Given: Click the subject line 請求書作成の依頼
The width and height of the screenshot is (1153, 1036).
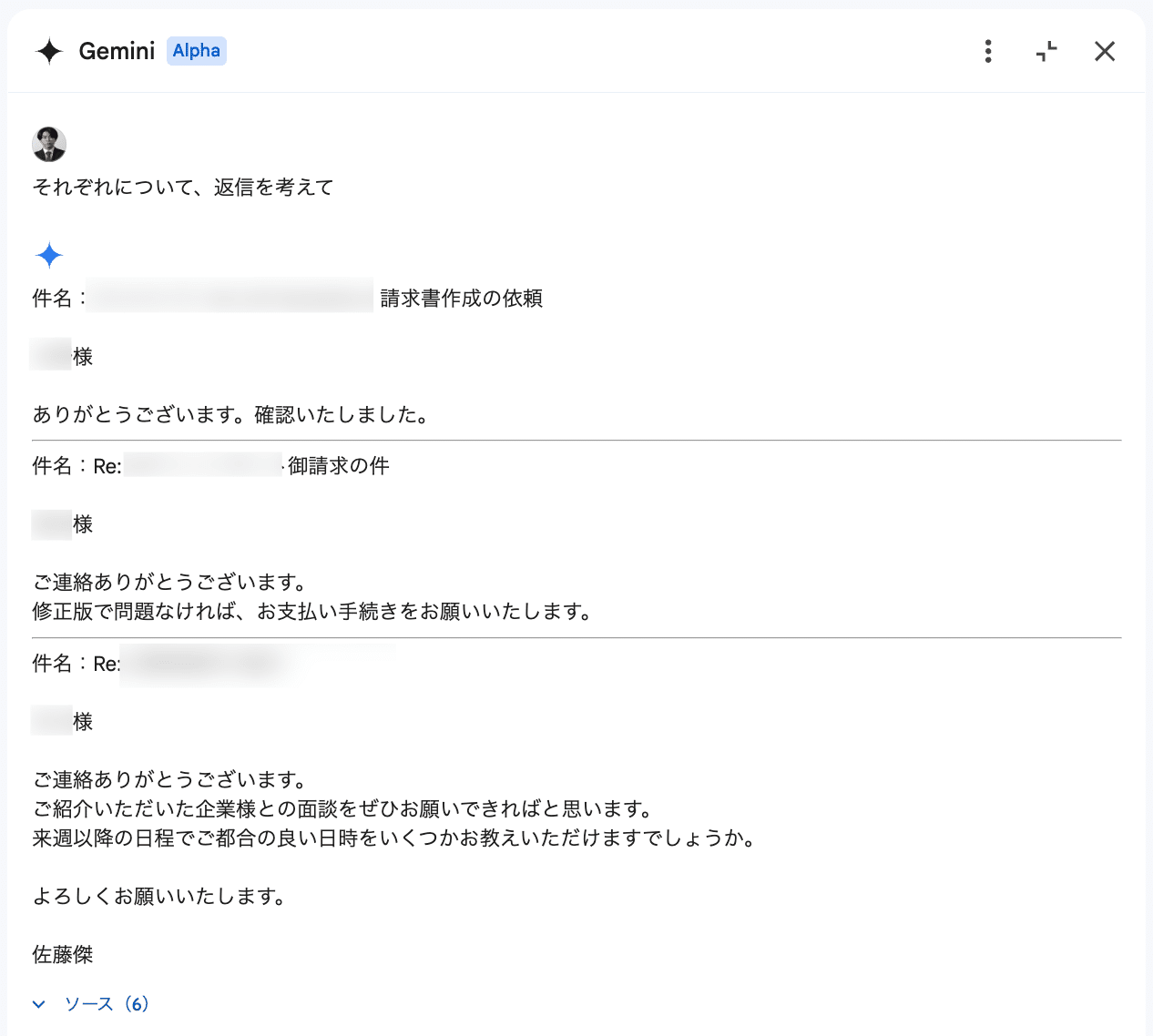Looking at the screenshot, I should (461, 299).
